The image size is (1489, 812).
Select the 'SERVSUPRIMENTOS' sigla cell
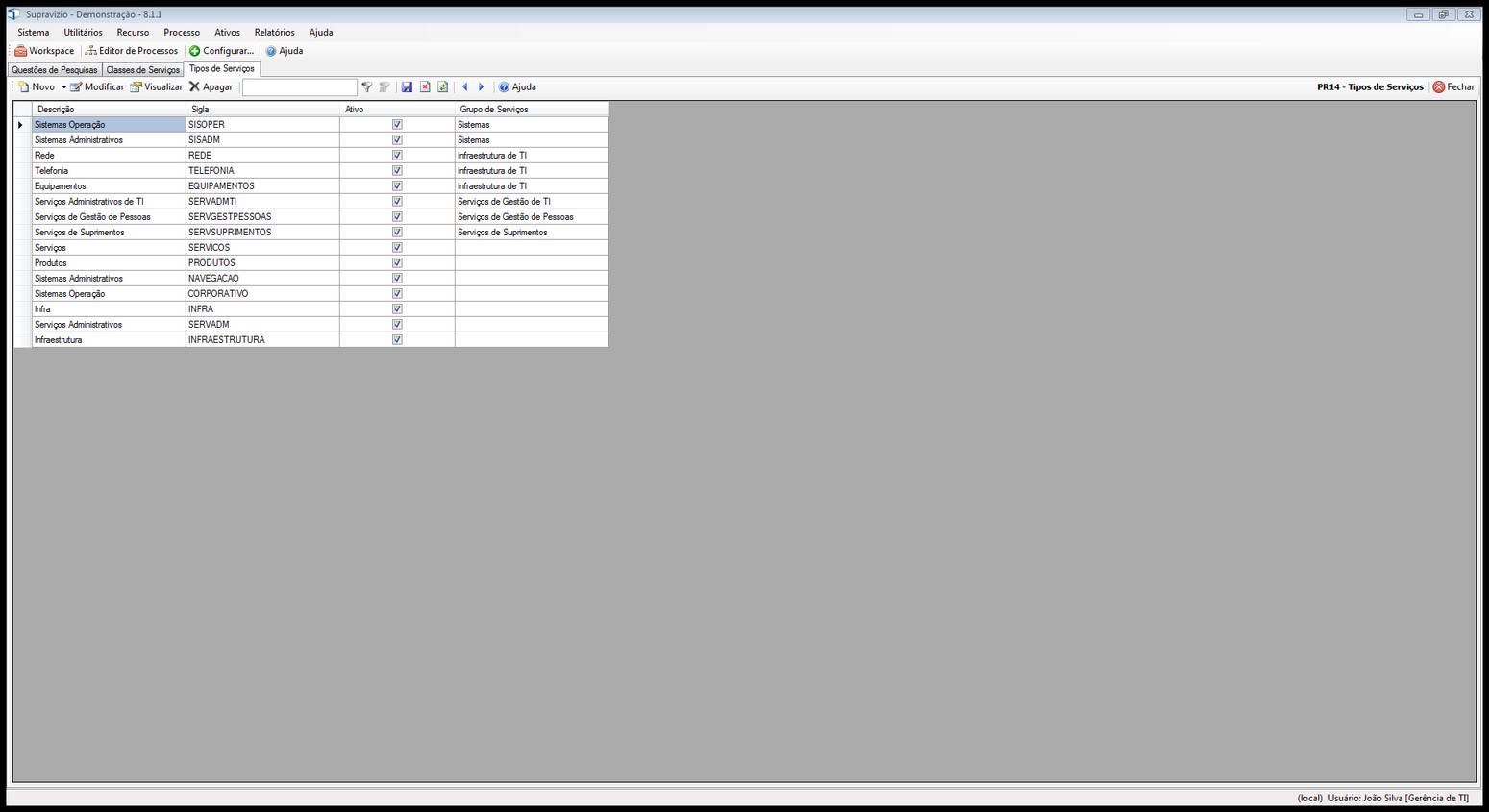262,233
